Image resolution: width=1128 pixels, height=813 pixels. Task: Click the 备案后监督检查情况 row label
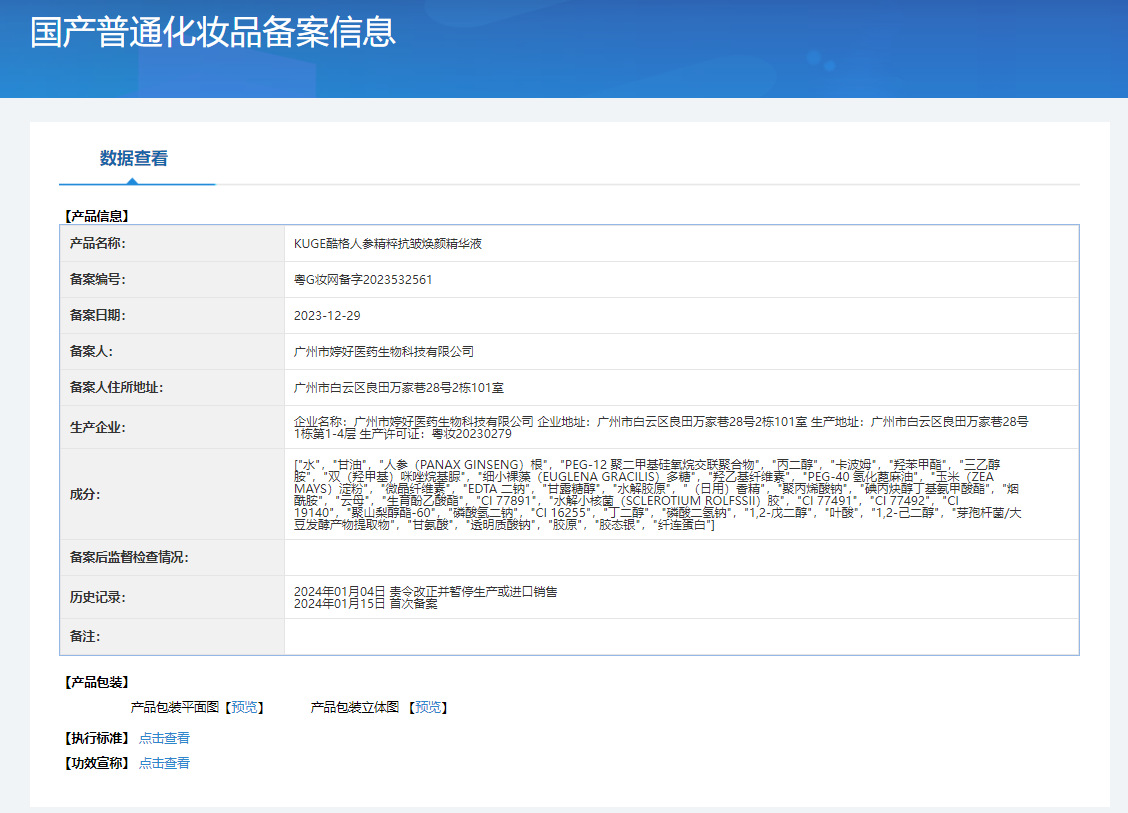[x=129, y=558]
